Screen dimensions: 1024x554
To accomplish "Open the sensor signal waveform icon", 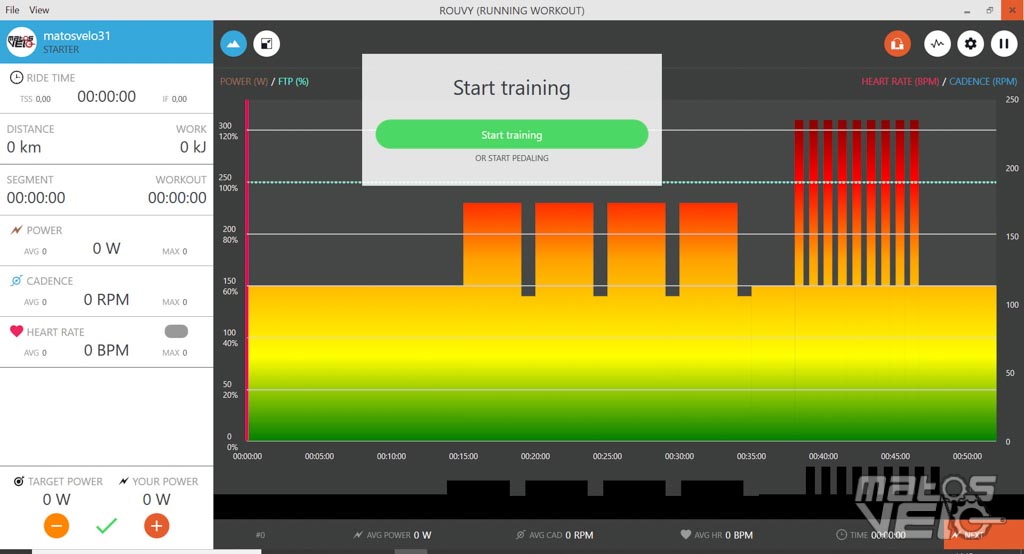I will coord(937,44).
